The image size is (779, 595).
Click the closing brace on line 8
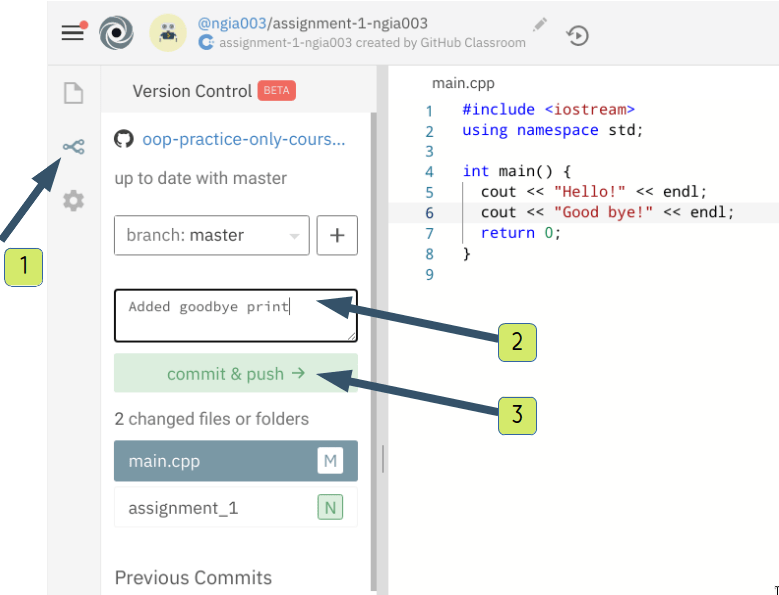click(467, 254)
